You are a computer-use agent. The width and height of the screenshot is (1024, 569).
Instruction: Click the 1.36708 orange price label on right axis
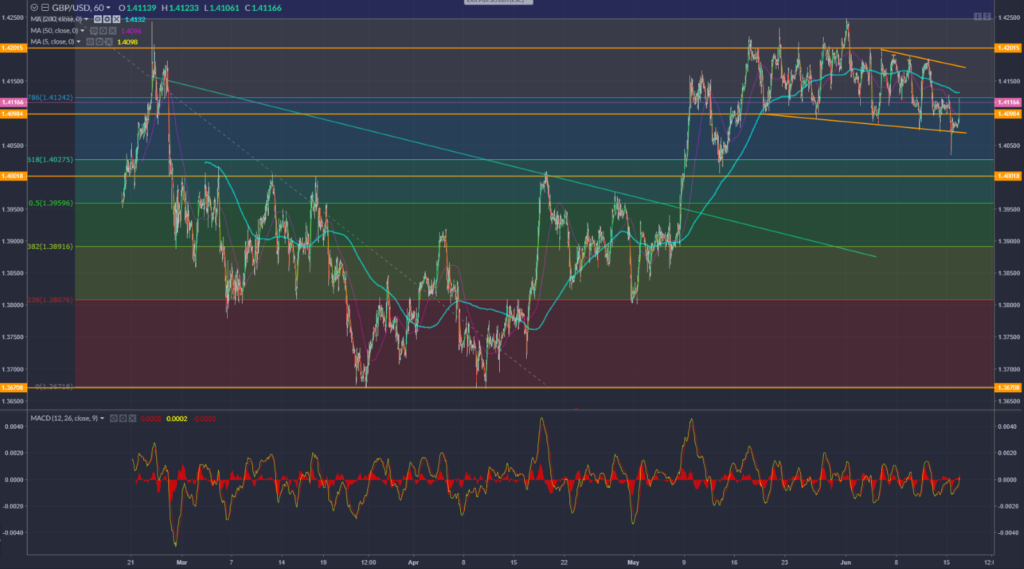point(1008,387)
